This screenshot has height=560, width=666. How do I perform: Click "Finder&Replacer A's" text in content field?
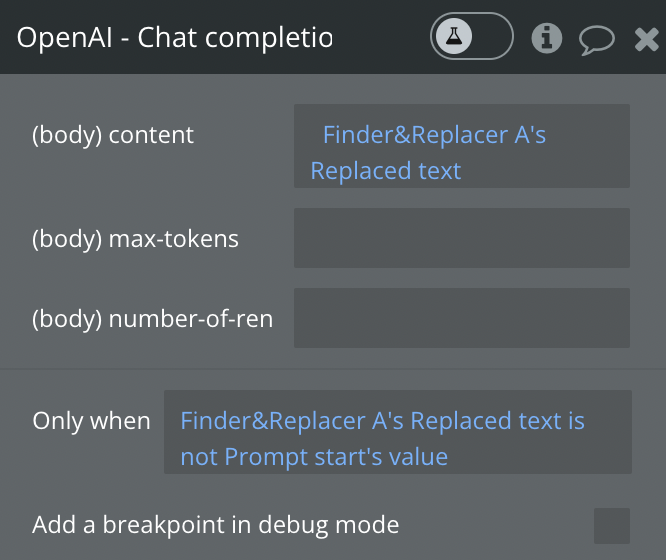pyautogui.click(x=434, y=134)
